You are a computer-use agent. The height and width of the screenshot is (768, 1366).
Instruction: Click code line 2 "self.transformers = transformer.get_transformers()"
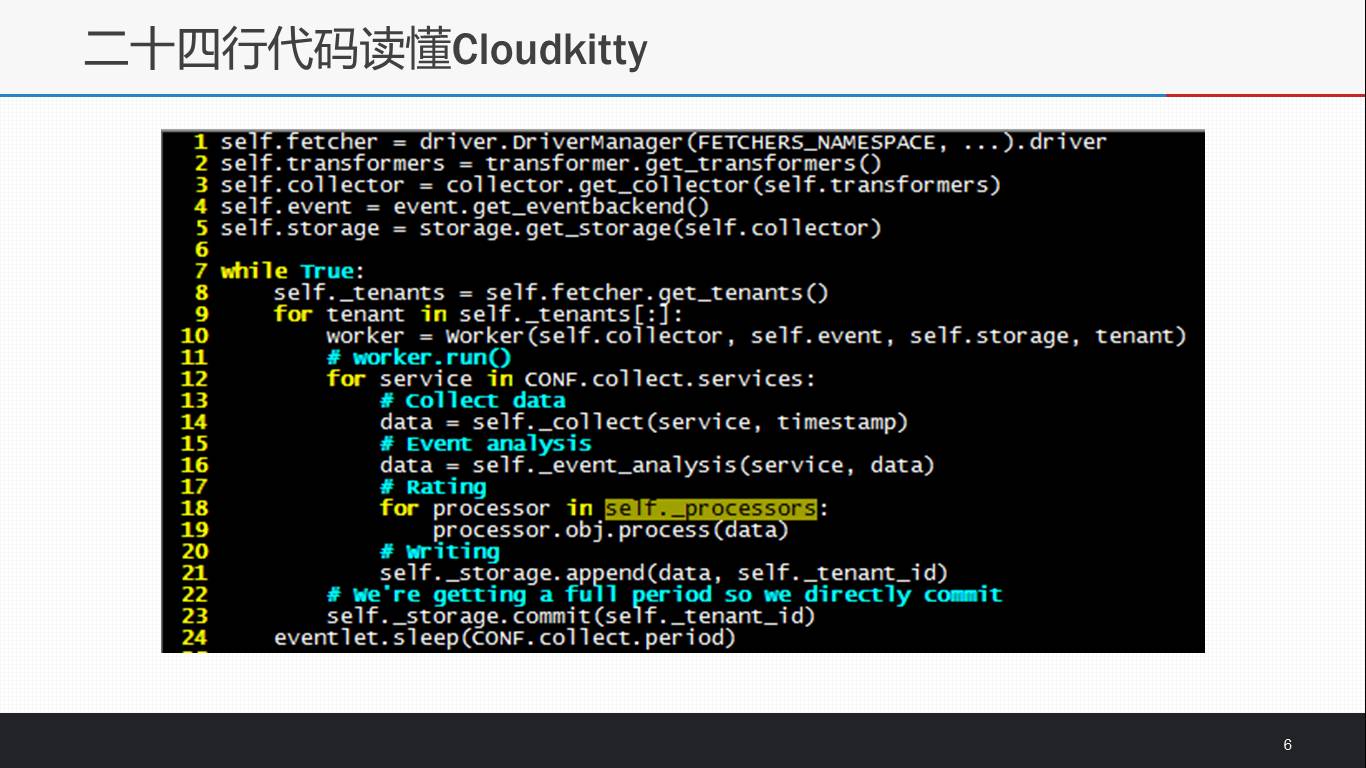(551, 164)
